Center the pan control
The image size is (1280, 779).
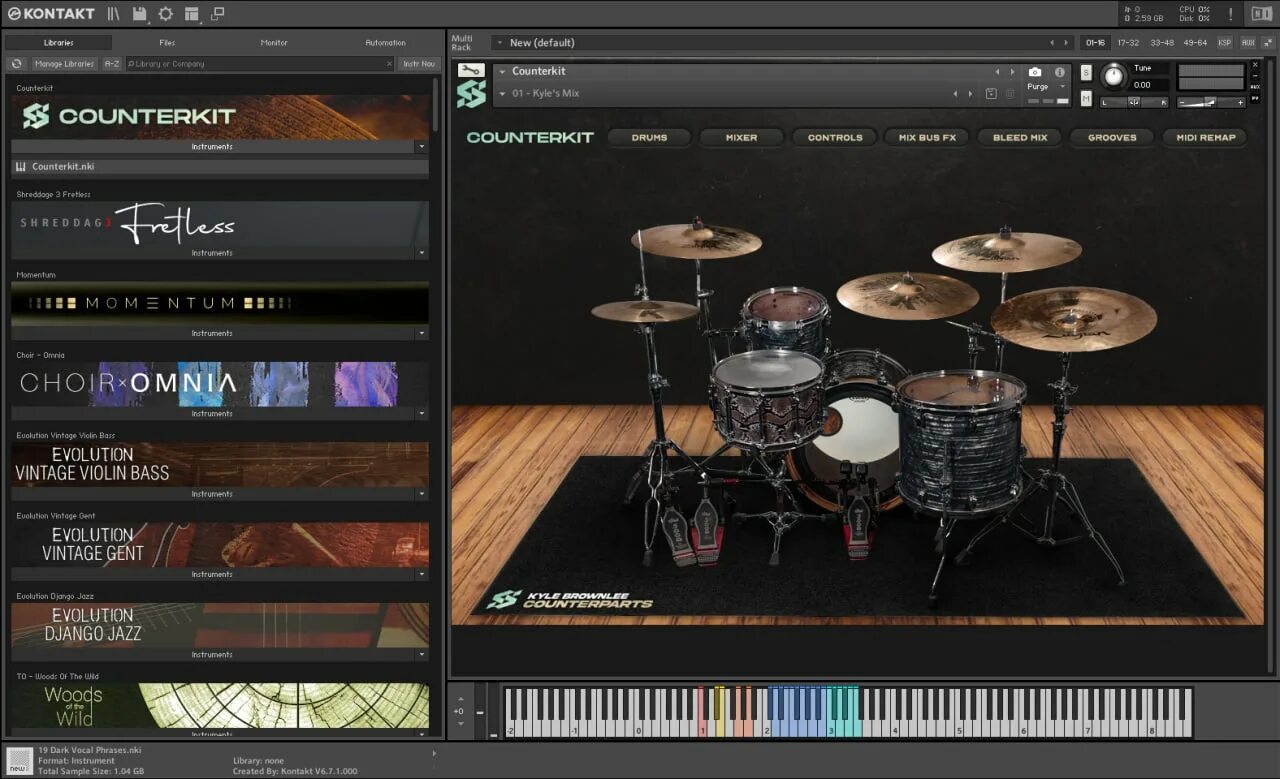1135,102
